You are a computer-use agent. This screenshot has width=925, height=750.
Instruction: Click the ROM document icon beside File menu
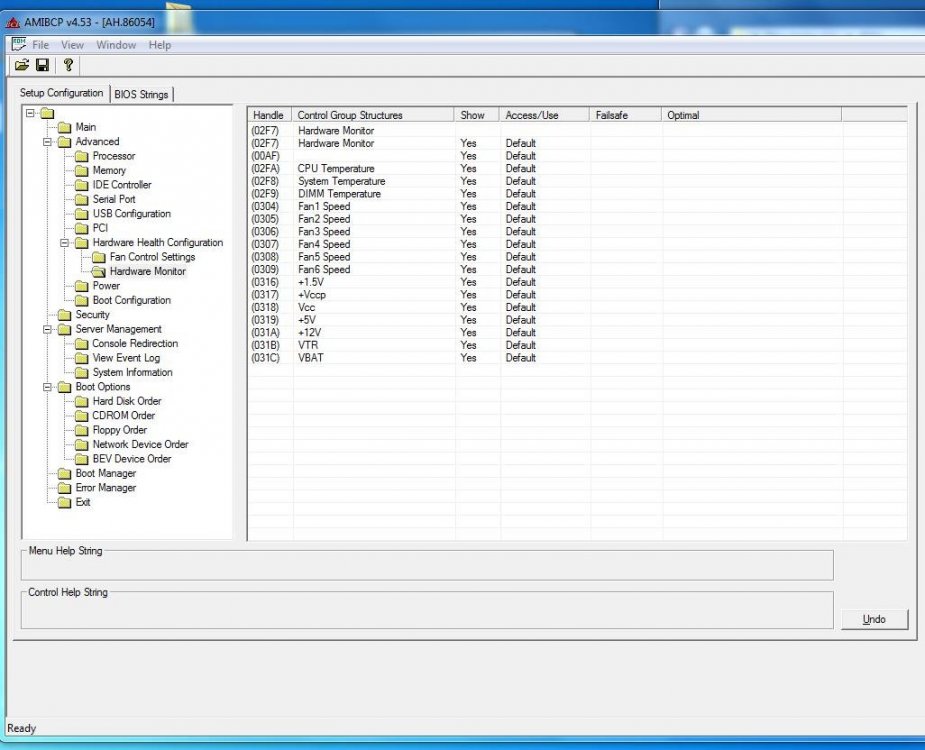pos(19,44)
